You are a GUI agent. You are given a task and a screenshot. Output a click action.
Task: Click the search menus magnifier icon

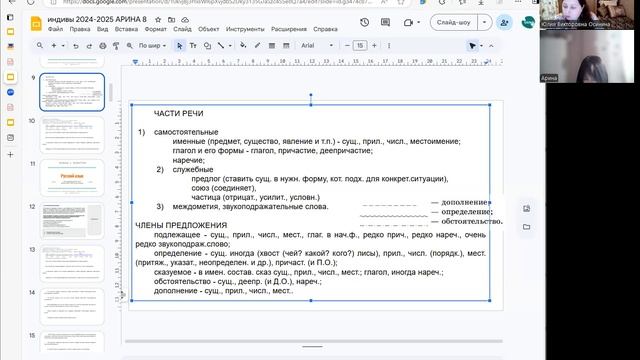(40, 46)
